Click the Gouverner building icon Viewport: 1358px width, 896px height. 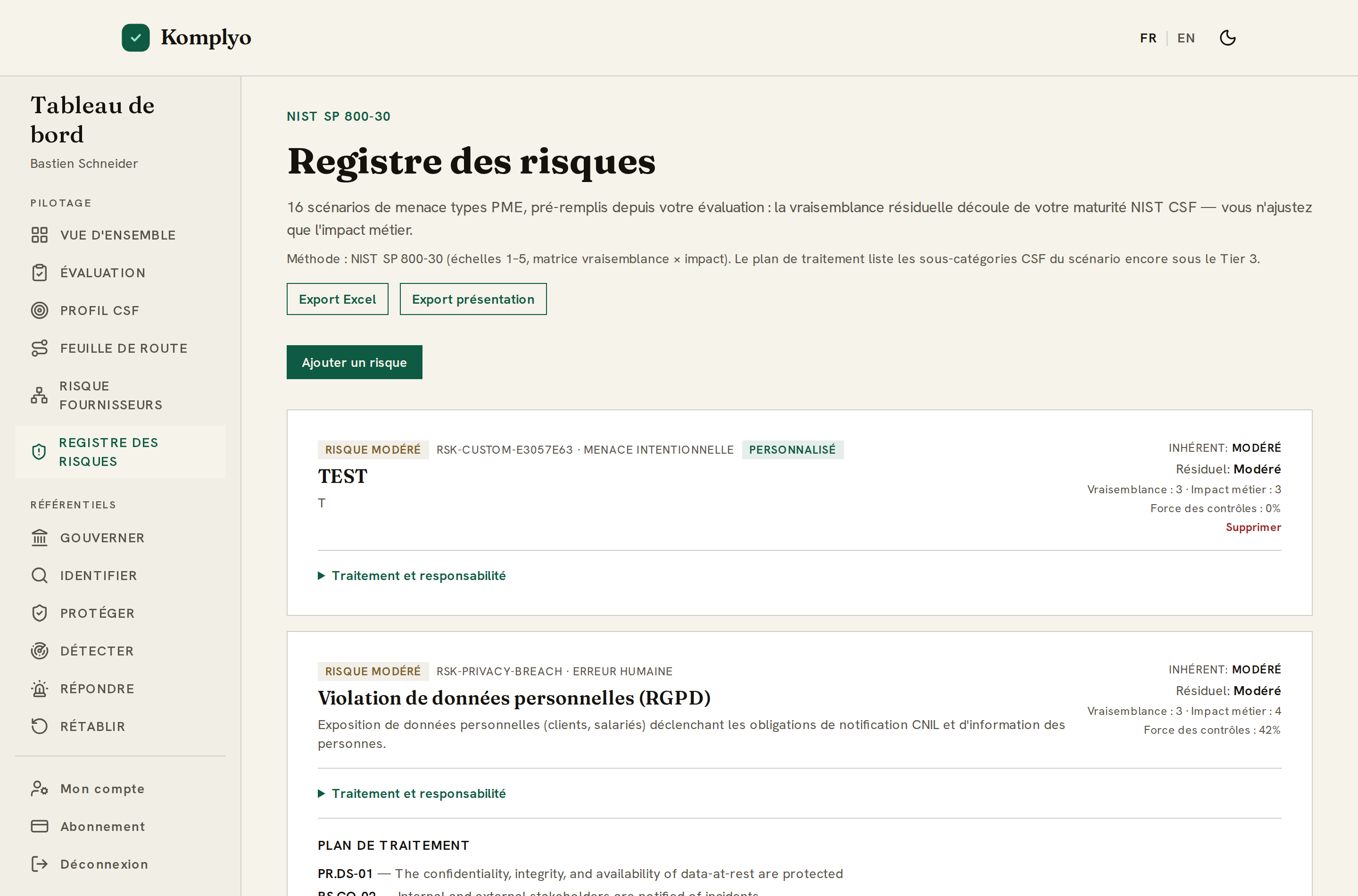(40, 538)
